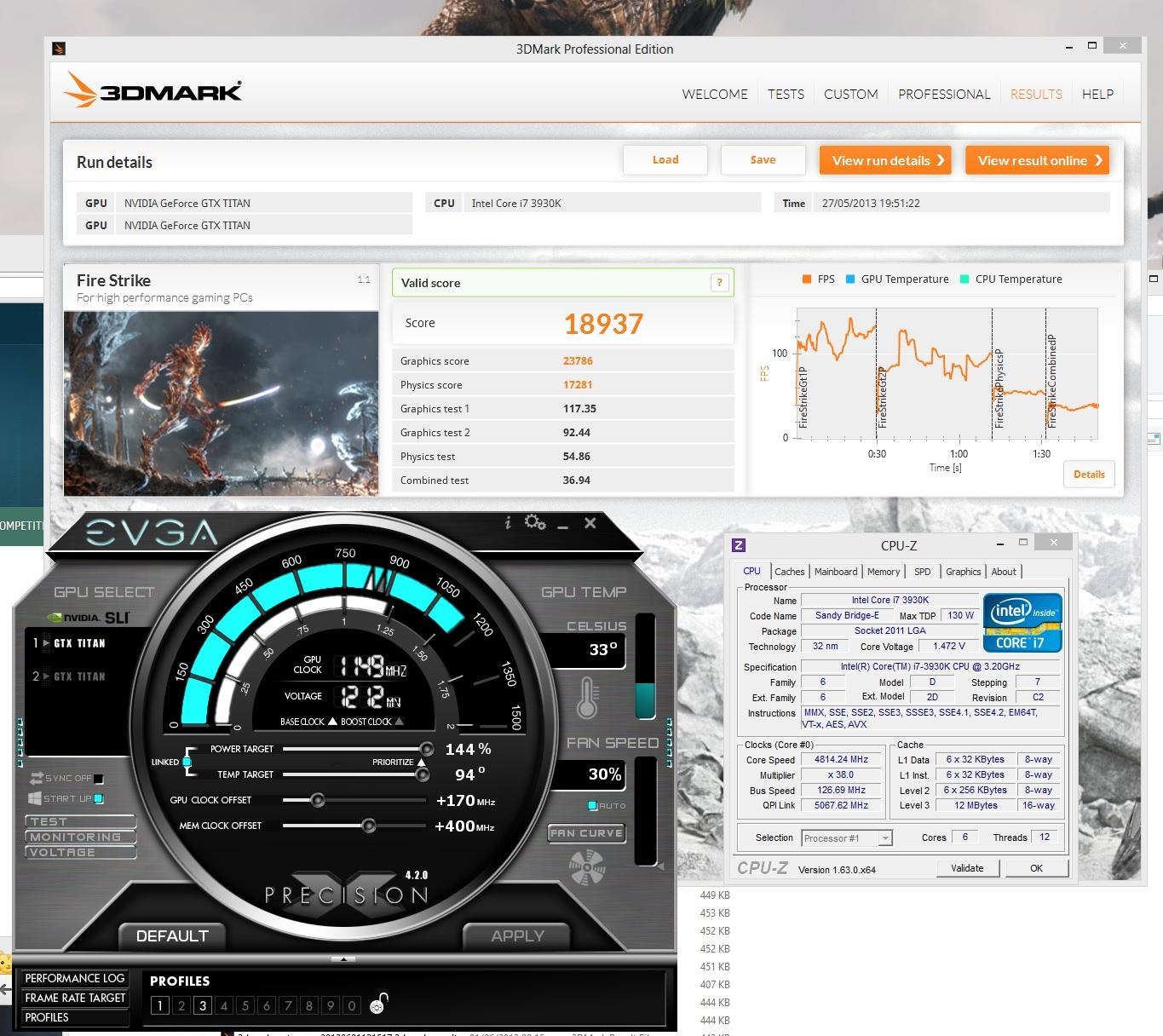Open Performance Log tab

[x=75, y=978]
